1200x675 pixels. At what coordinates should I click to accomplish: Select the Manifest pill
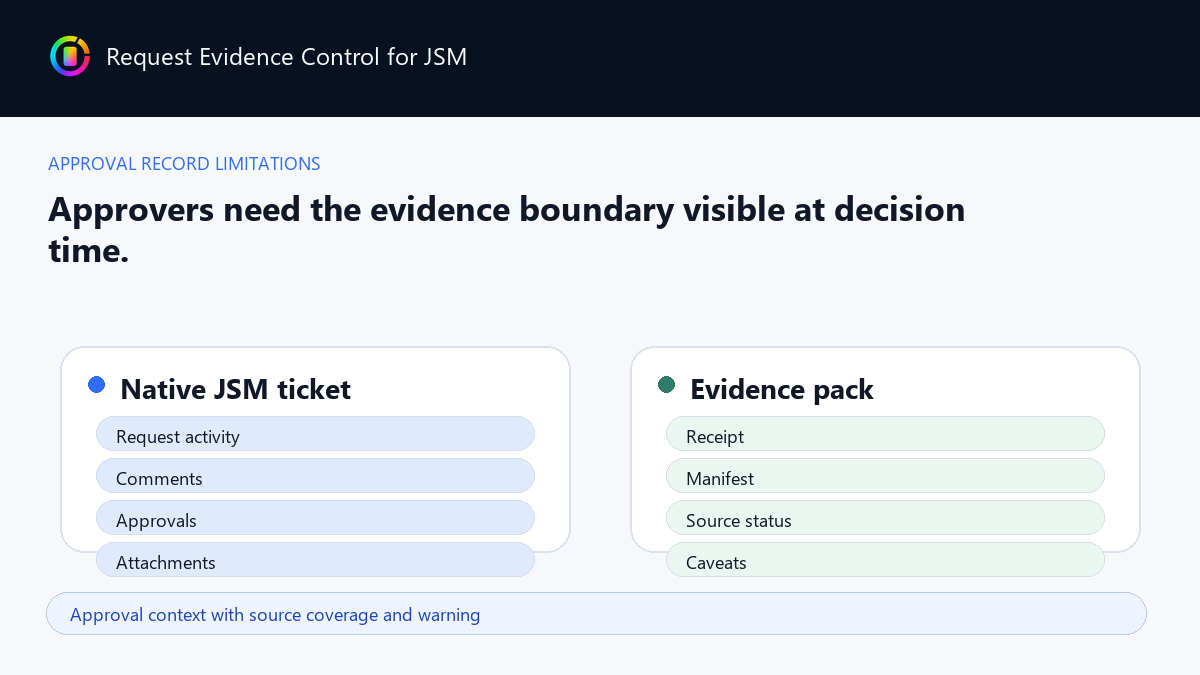(885, 477)
